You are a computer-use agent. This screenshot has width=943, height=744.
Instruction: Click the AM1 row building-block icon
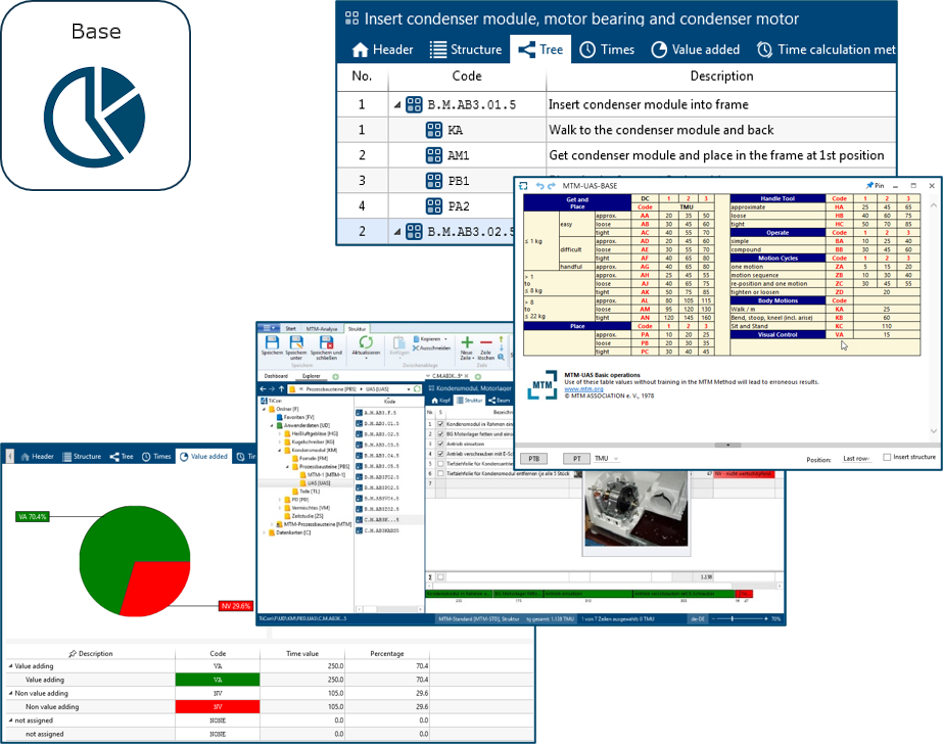tap(434, 155)
